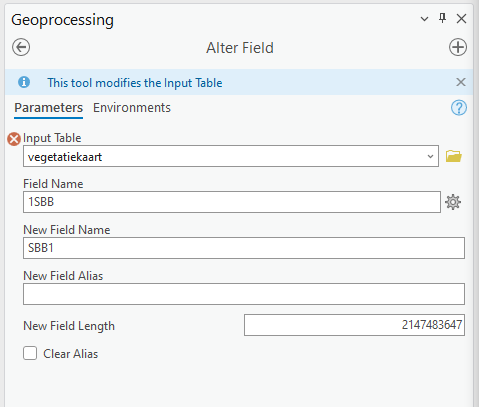This screenshot has width=479, height=407.
Task: Click the New Field Name input SBB1
Action: (244, 248)
